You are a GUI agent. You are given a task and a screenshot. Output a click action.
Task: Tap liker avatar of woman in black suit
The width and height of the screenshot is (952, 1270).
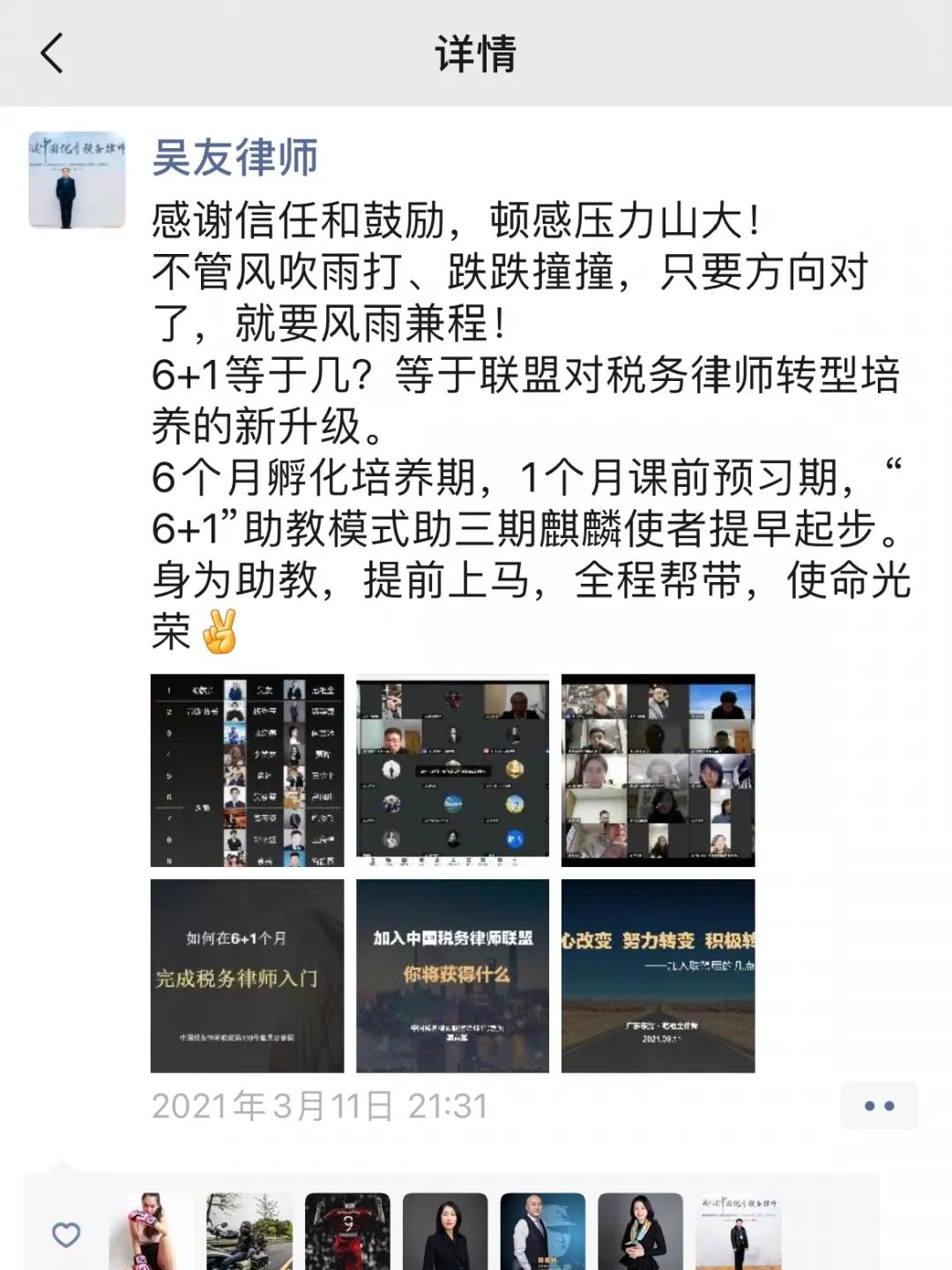pos(445,1232)
